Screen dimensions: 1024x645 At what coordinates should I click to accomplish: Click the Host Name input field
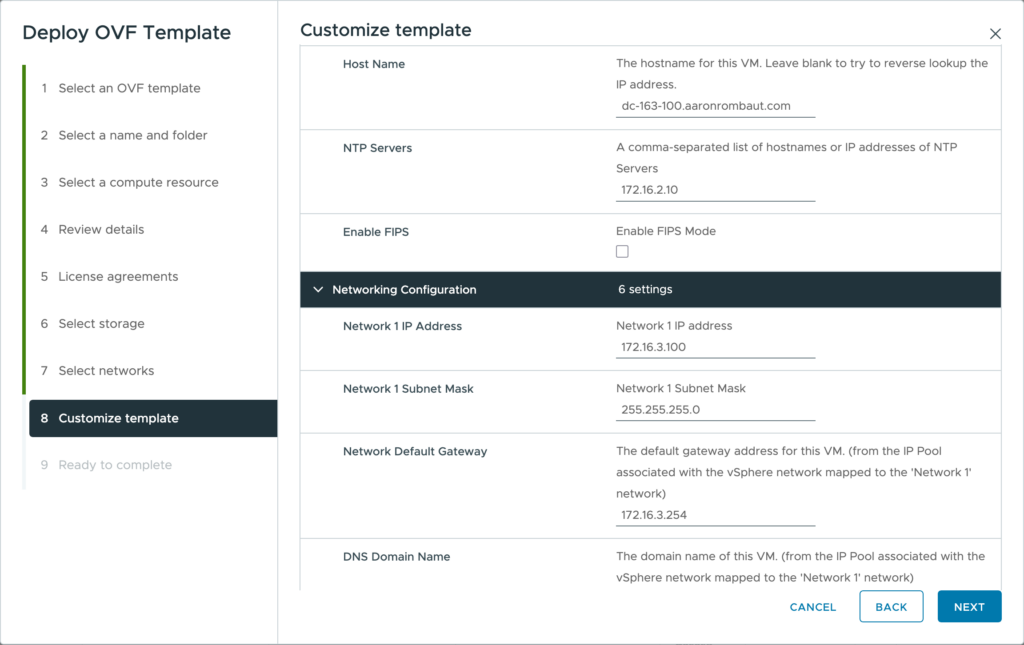[715, 106]
